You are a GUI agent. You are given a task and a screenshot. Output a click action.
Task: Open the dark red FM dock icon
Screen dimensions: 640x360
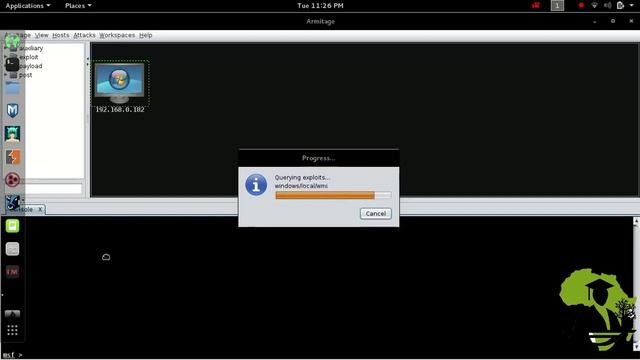pos(12,272)
